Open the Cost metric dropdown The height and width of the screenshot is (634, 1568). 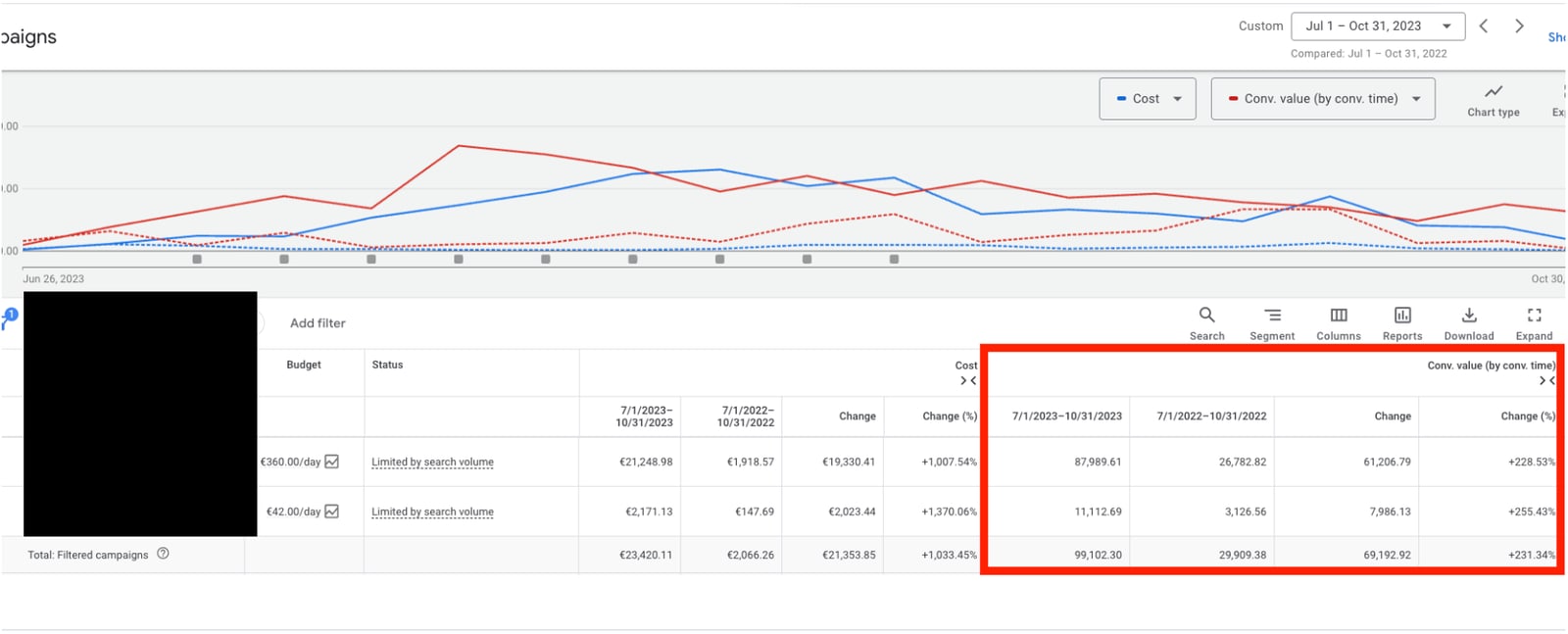point(1148,99)
